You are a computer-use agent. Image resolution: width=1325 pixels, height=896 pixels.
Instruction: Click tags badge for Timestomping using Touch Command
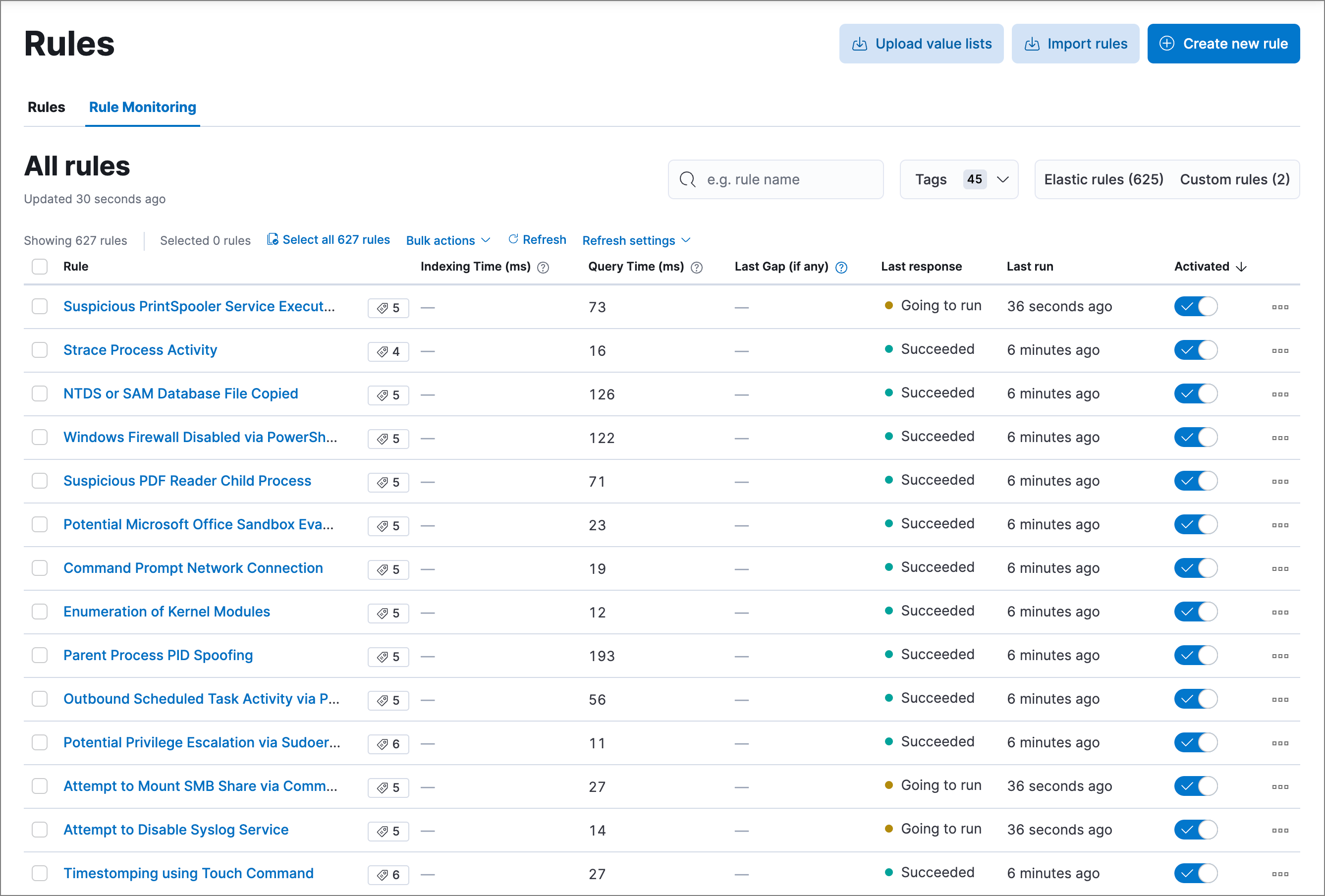click(x=388, y=874)
